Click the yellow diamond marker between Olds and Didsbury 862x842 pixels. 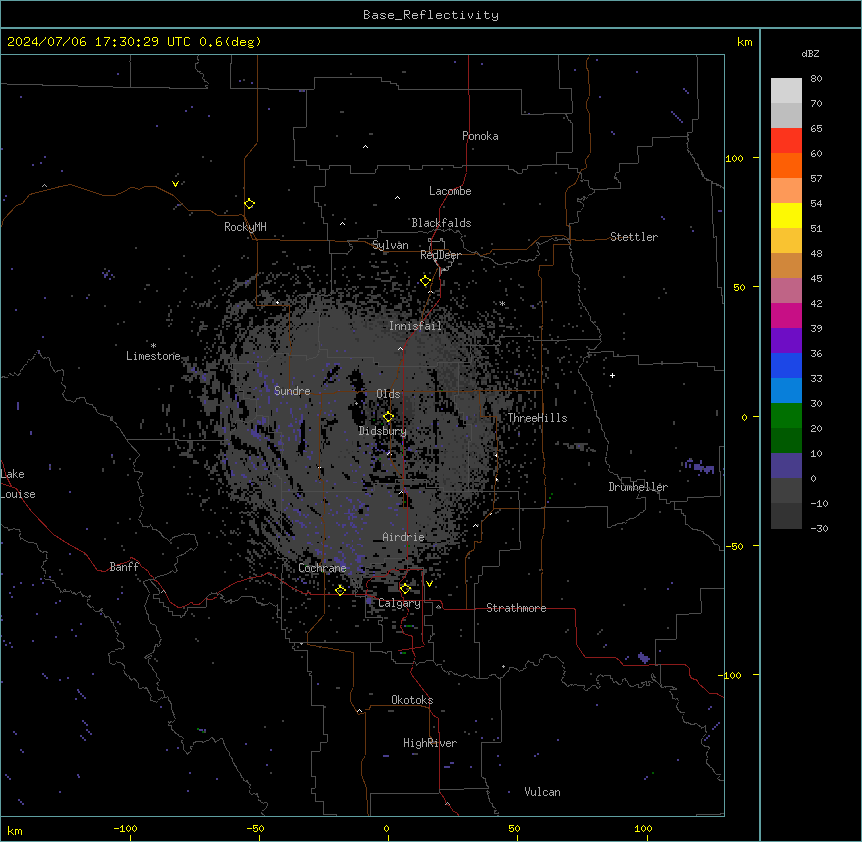pyautogui.click(x=388, y=417)
